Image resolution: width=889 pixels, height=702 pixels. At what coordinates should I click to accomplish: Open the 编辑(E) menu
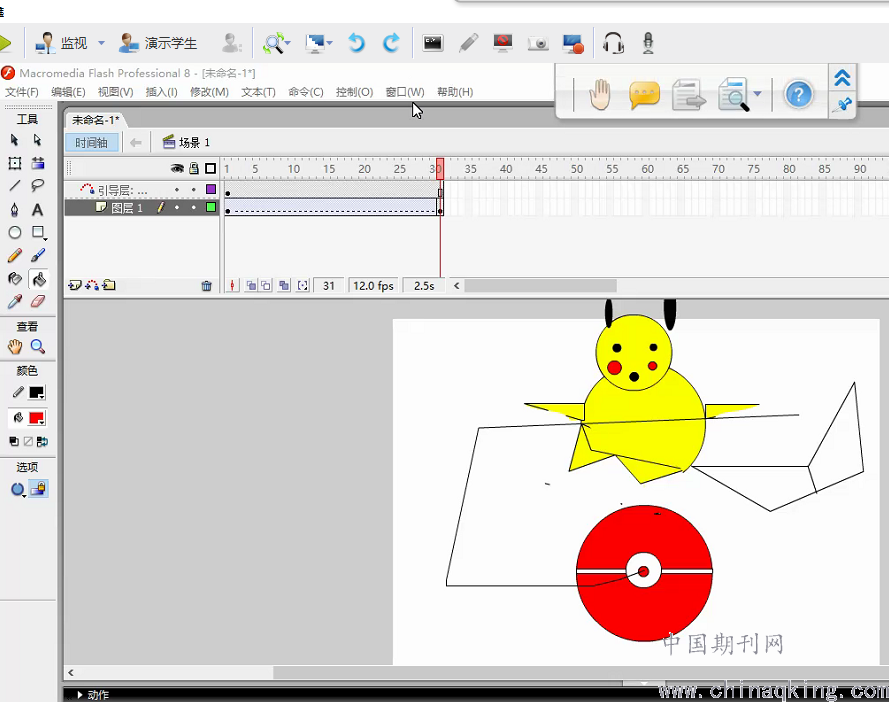tap(68, 92)
